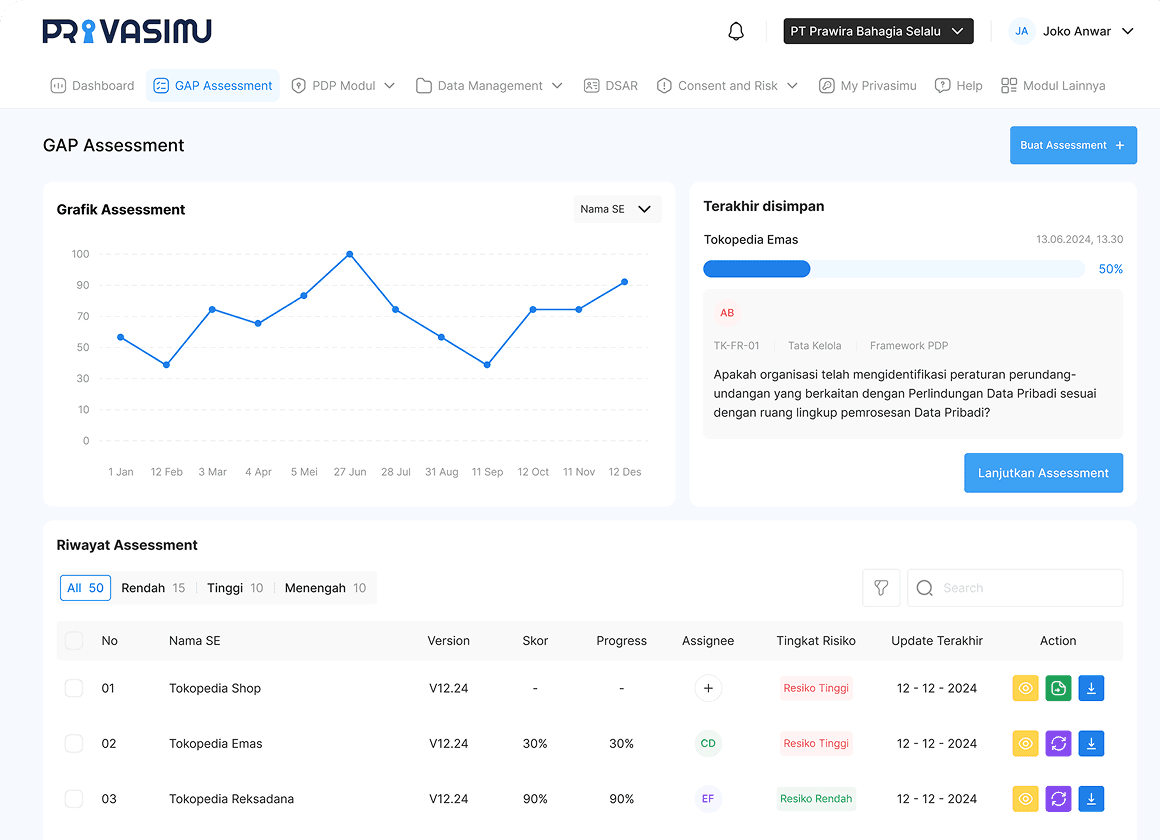
Task: Tick the checkbox for Tokopedia Reksadana
Action: tap(74, 798)
